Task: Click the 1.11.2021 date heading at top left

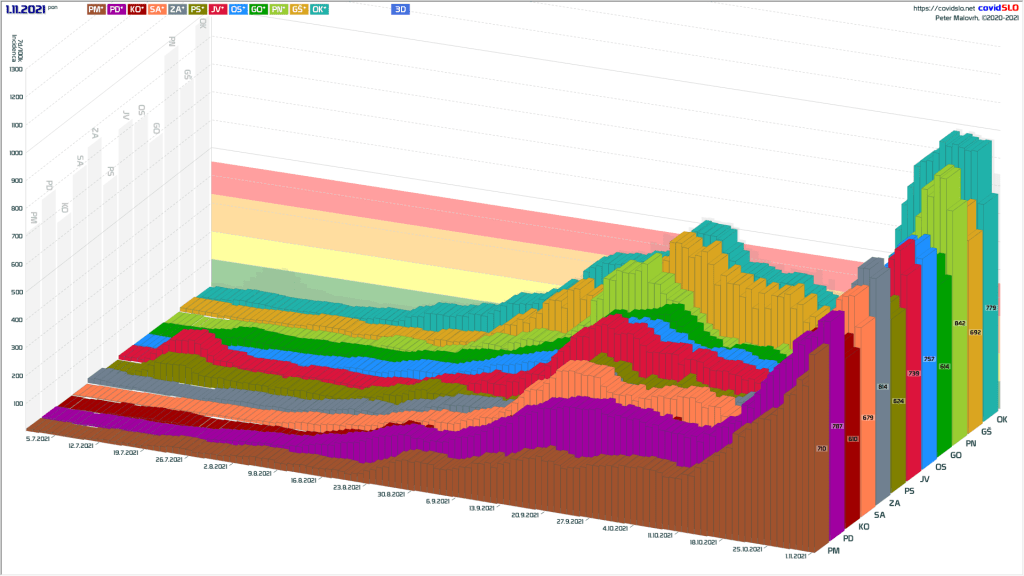Action: pyautogui.click(x=24, y=8)
